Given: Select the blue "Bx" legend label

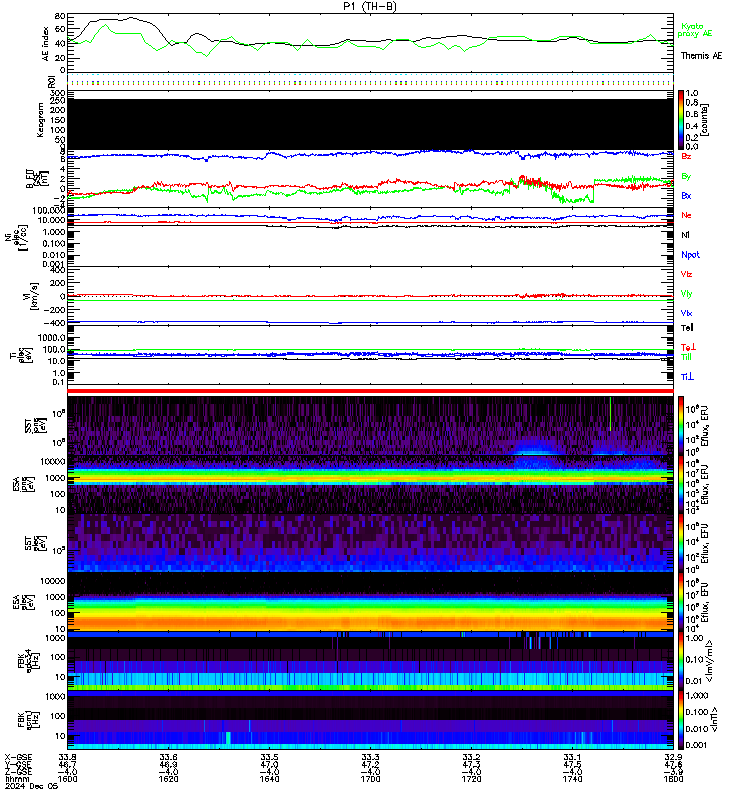Looking at the screenshot, I should click(x=686, y=195).
